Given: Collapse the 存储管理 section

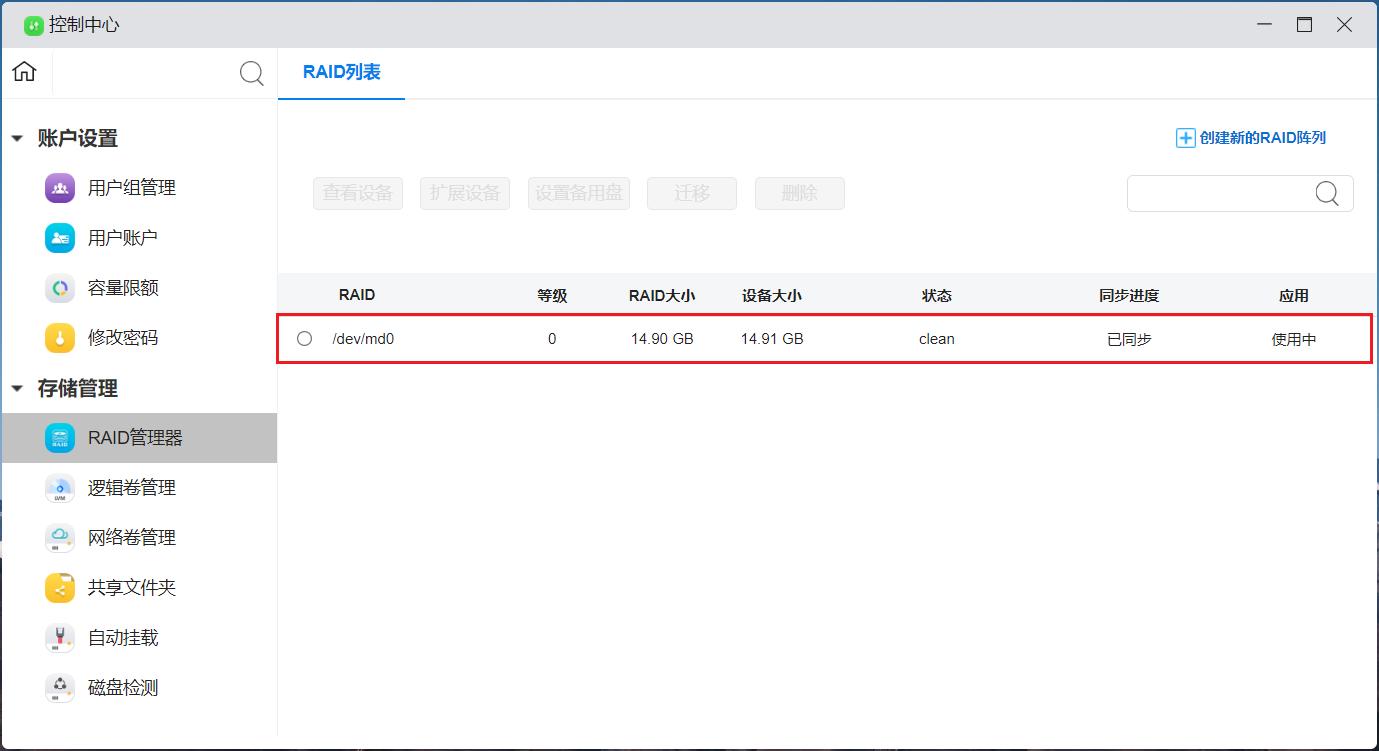Looking at the screenshot, I should pos(17,389).
